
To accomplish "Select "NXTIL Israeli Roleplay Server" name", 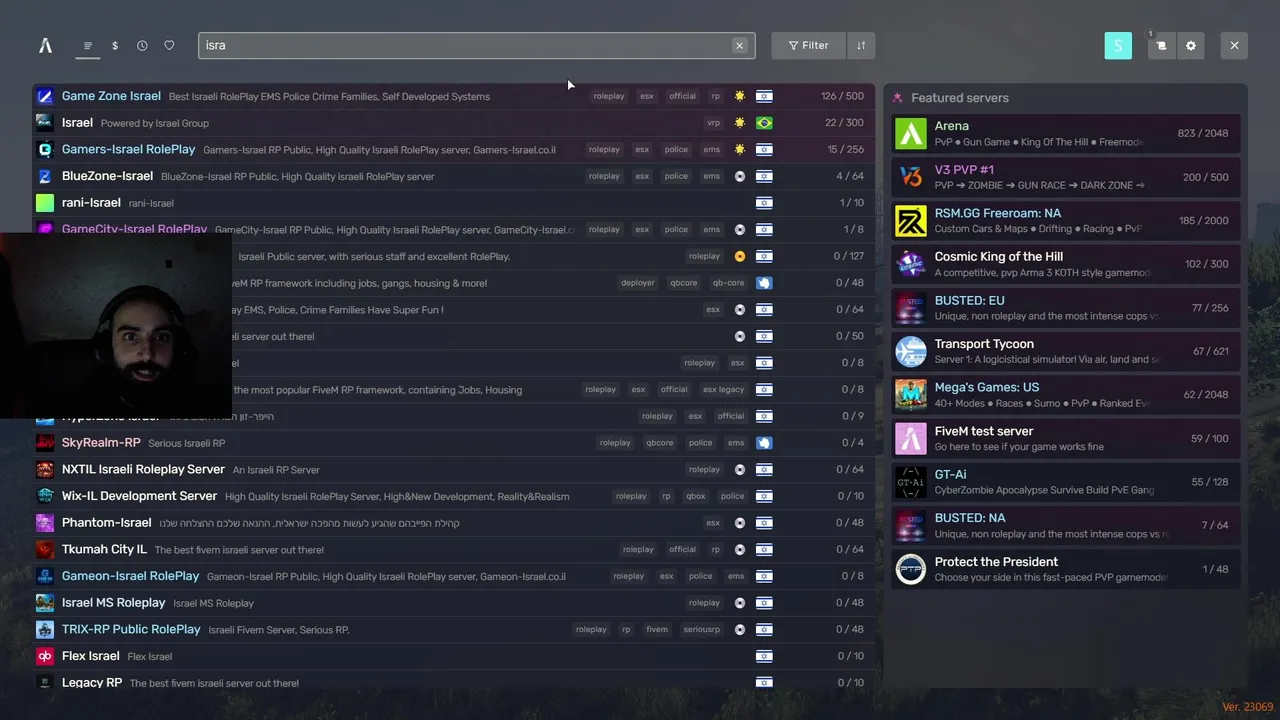I will [143, 469].
